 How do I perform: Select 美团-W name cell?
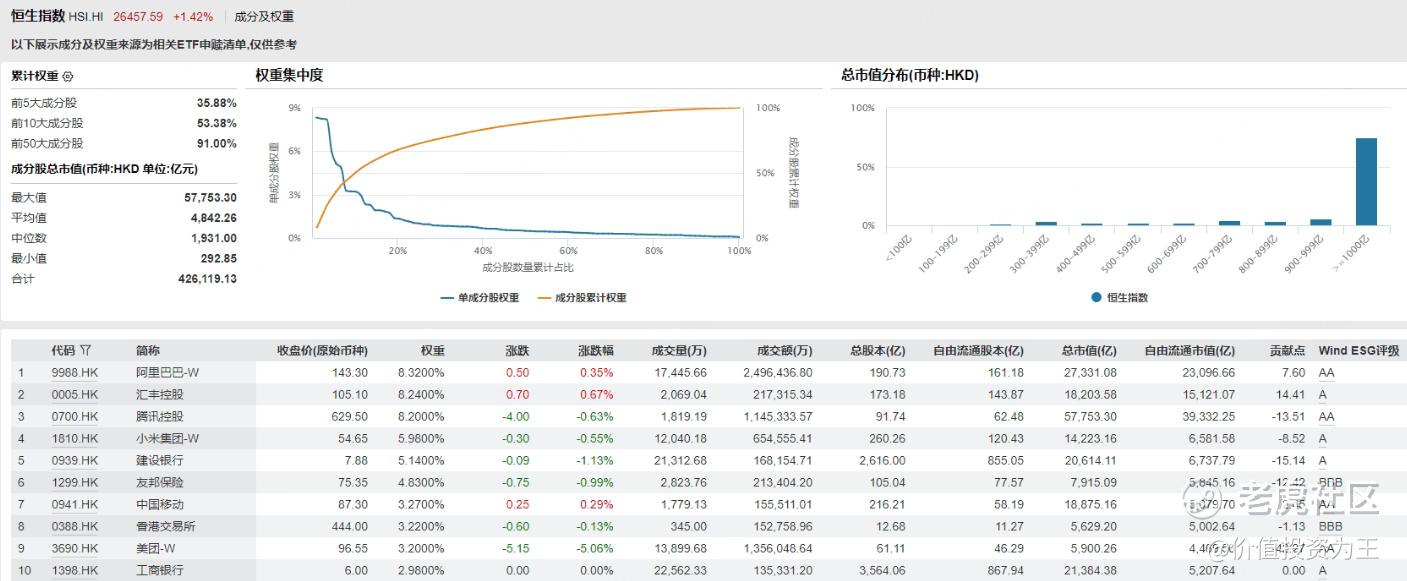tap(155, 548)
